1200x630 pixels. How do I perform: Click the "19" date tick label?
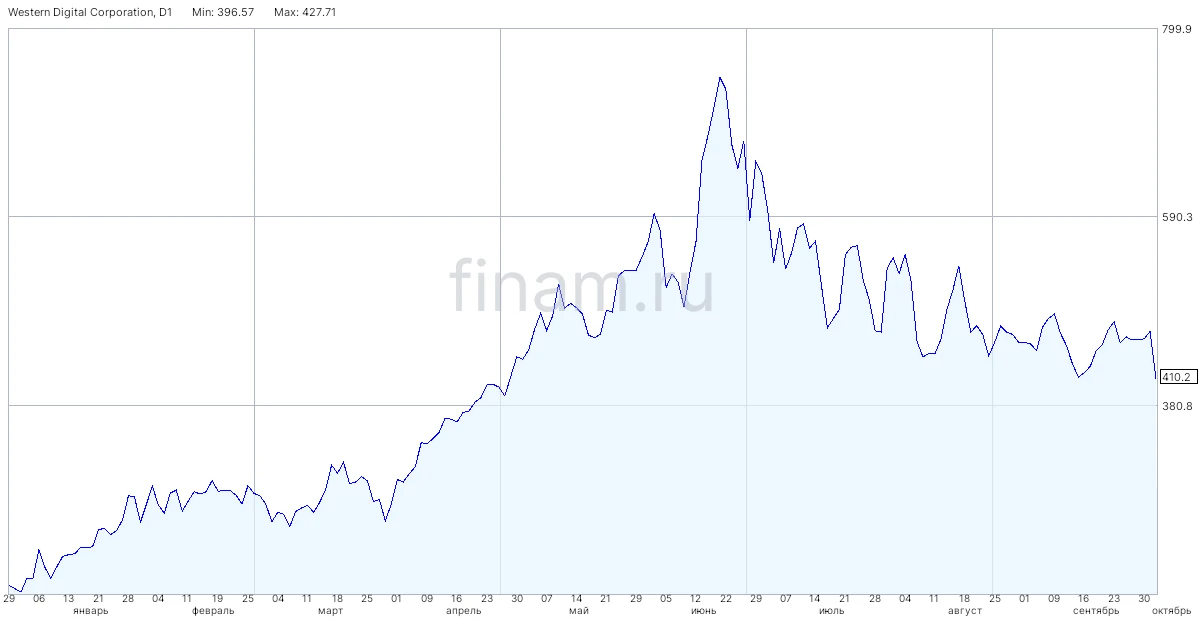(x=217, y=598)
